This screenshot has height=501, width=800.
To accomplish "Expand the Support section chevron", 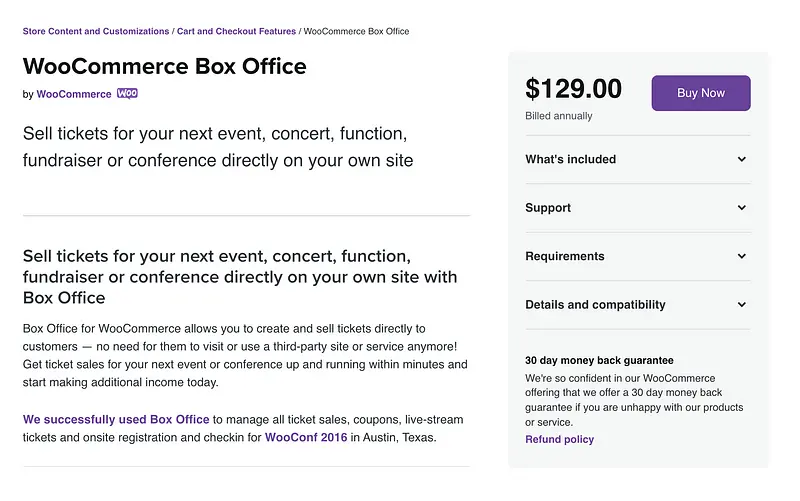I will click(742, 208).
